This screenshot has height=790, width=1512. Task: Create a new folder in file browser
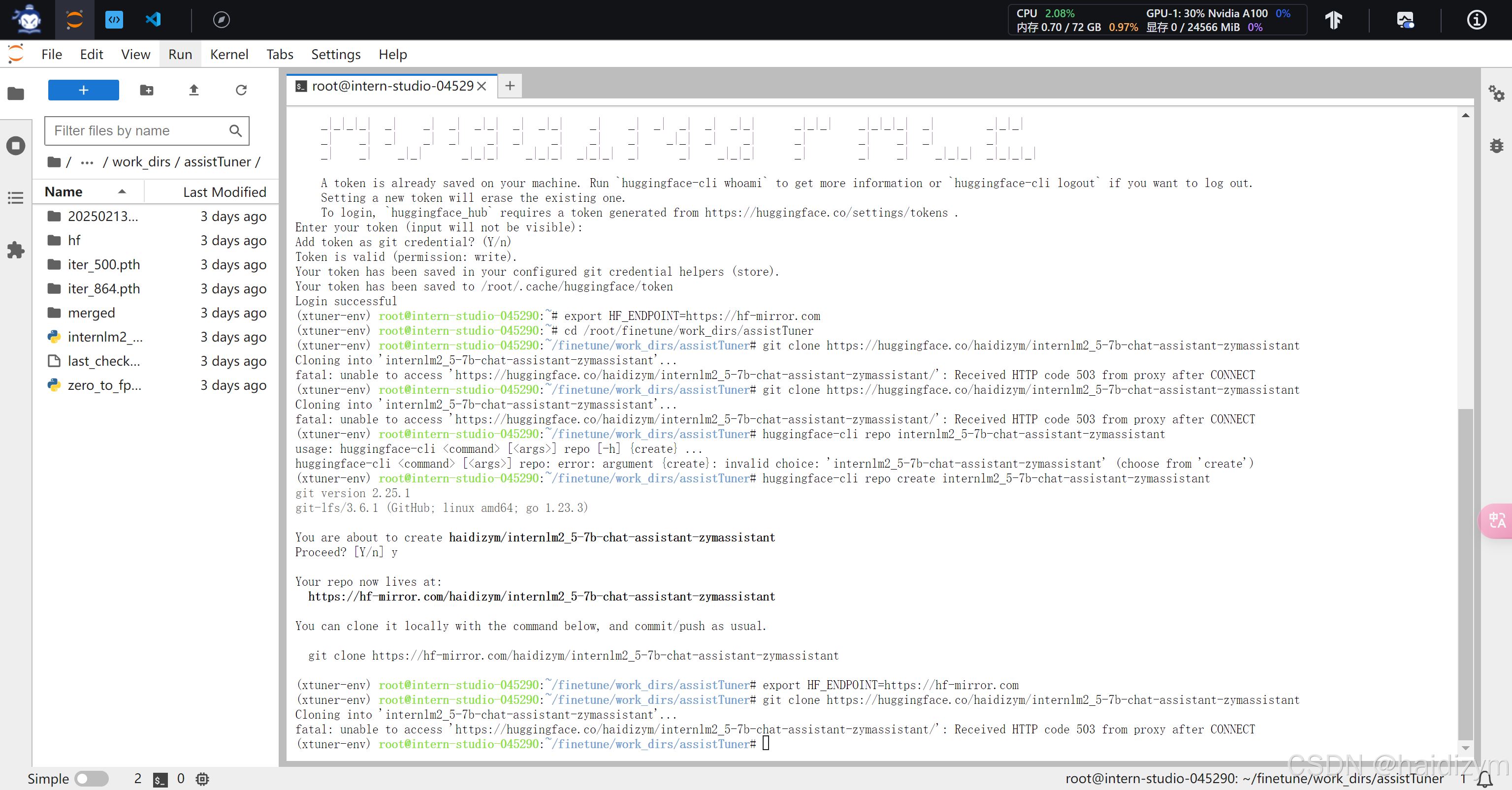click(x=147, y=90)
